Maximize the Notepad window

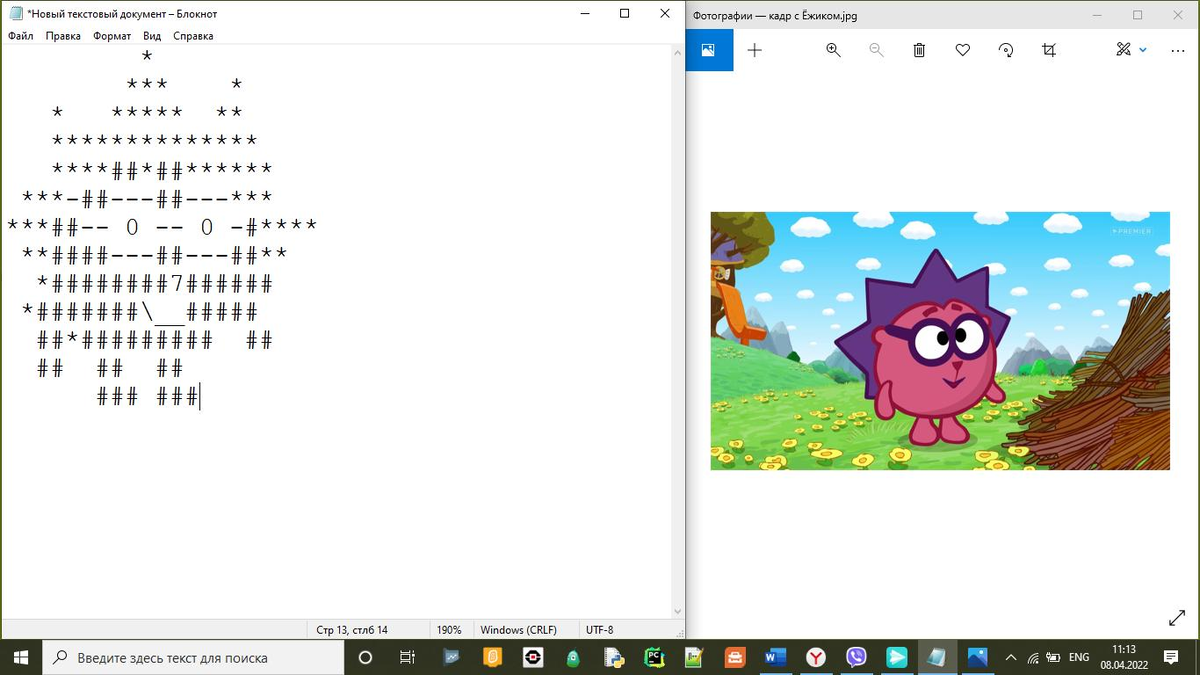click(624, 14)
